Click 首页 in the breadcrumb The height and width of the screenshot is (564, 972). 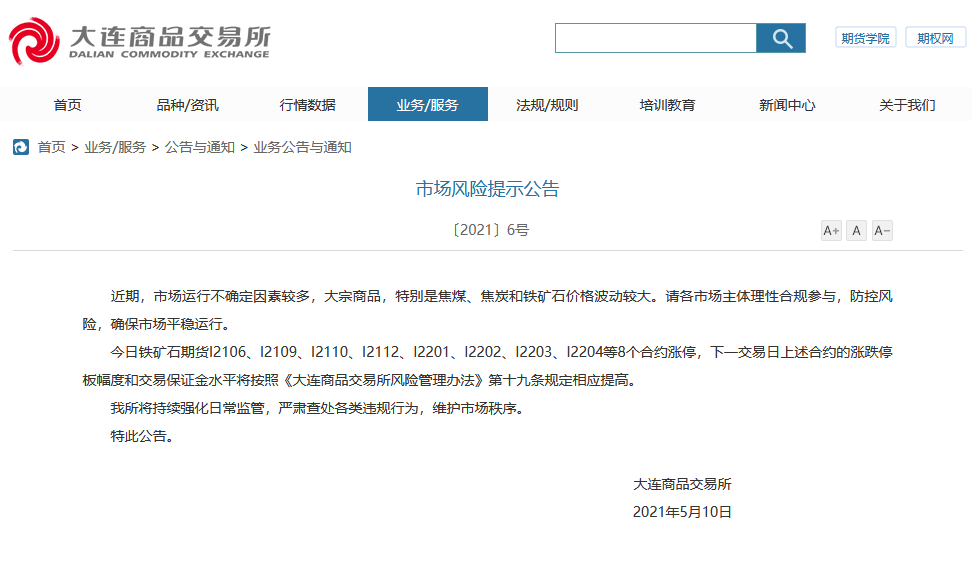51,148
